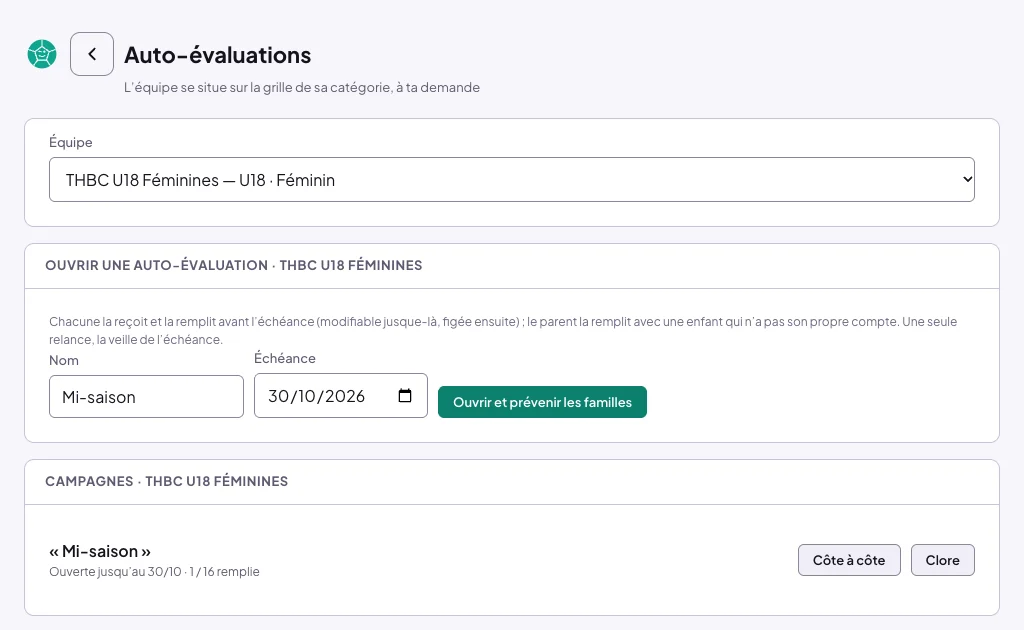Click the 'CAMPAGNES · THBC U18 FÉMININES' header
The height and width of the screenshot is (630, 1024).
[x=167, y=481]
